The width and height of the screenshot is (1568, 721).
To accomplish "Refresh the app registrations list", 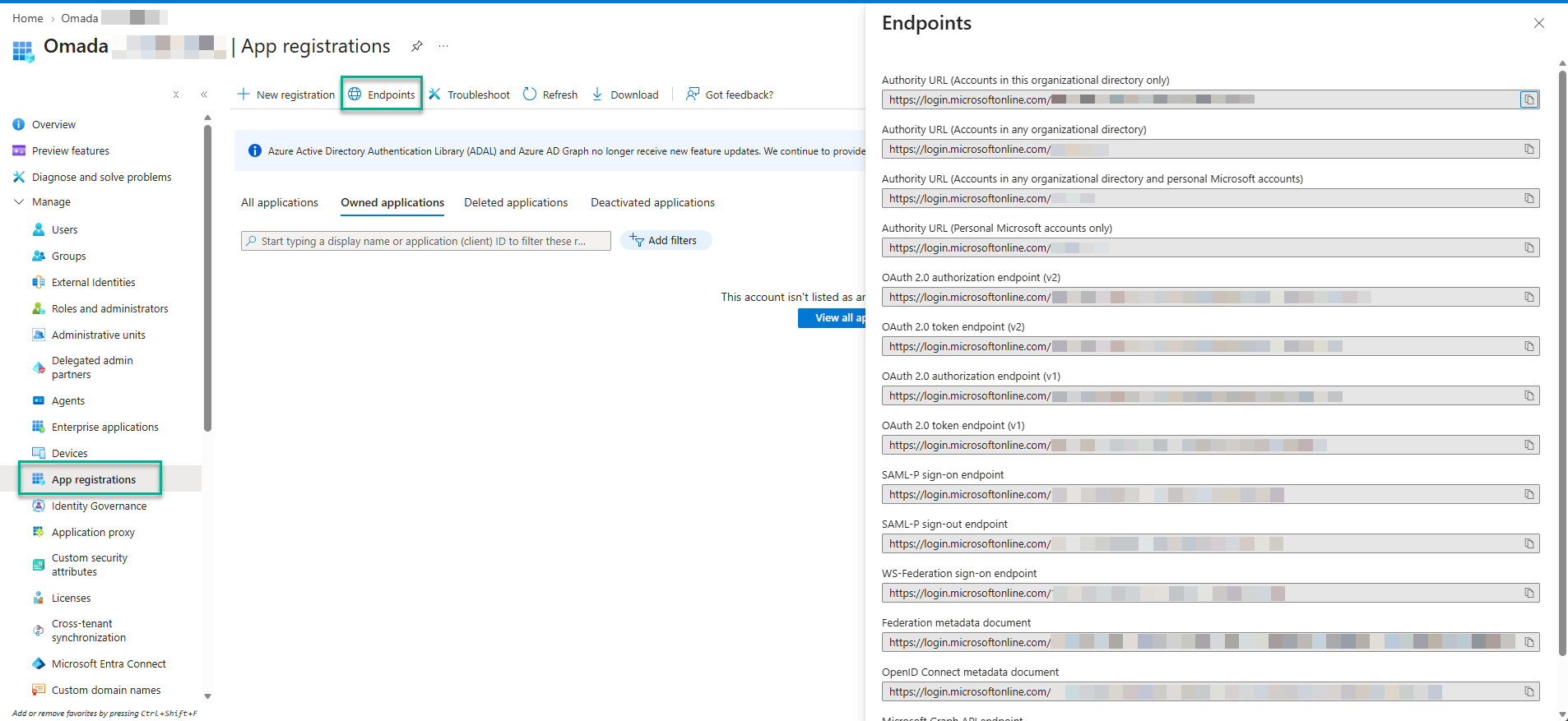I will pos(550,95).
